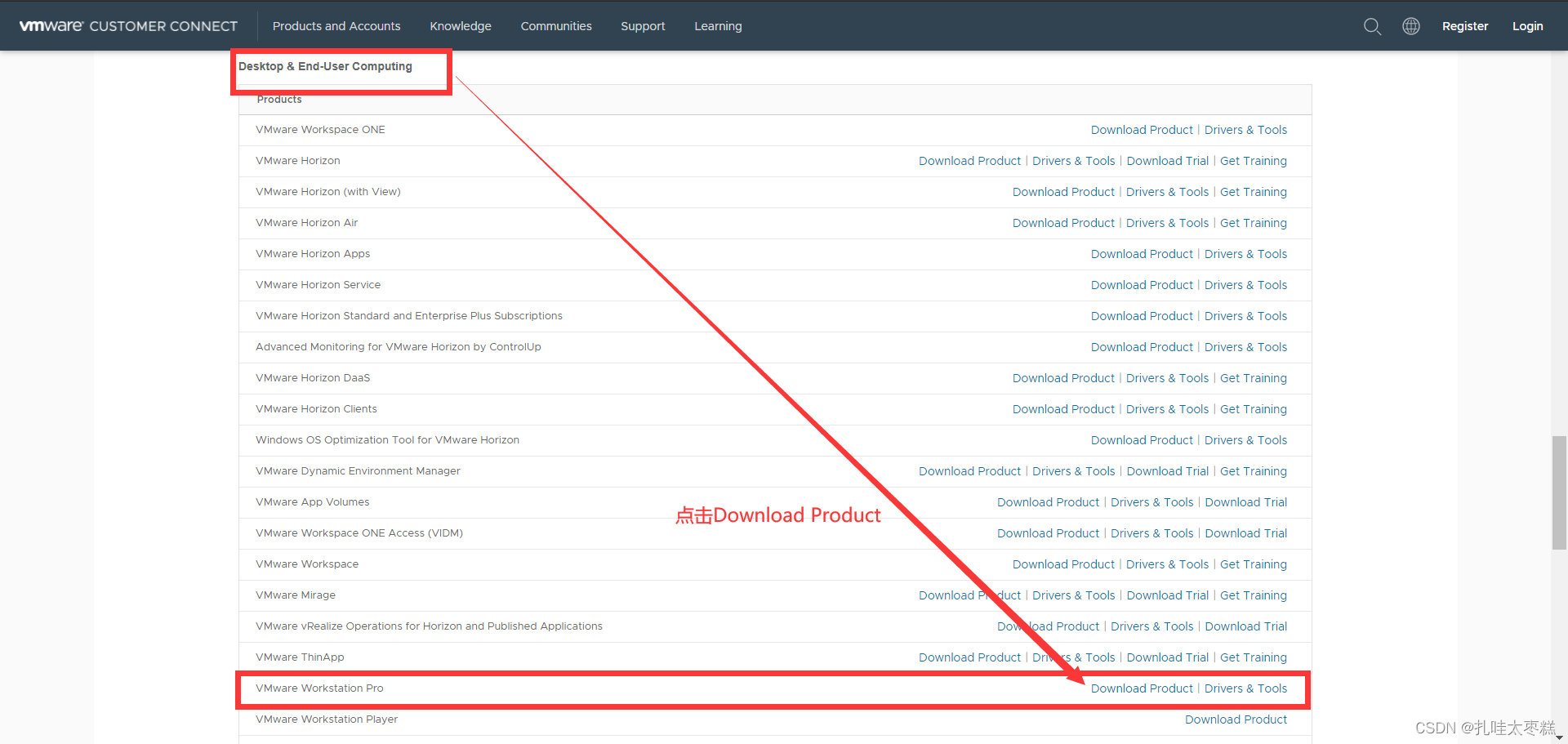1568x744 pixels.
Task: Download Trial for VMware Horizon row
Action: 1168,161
